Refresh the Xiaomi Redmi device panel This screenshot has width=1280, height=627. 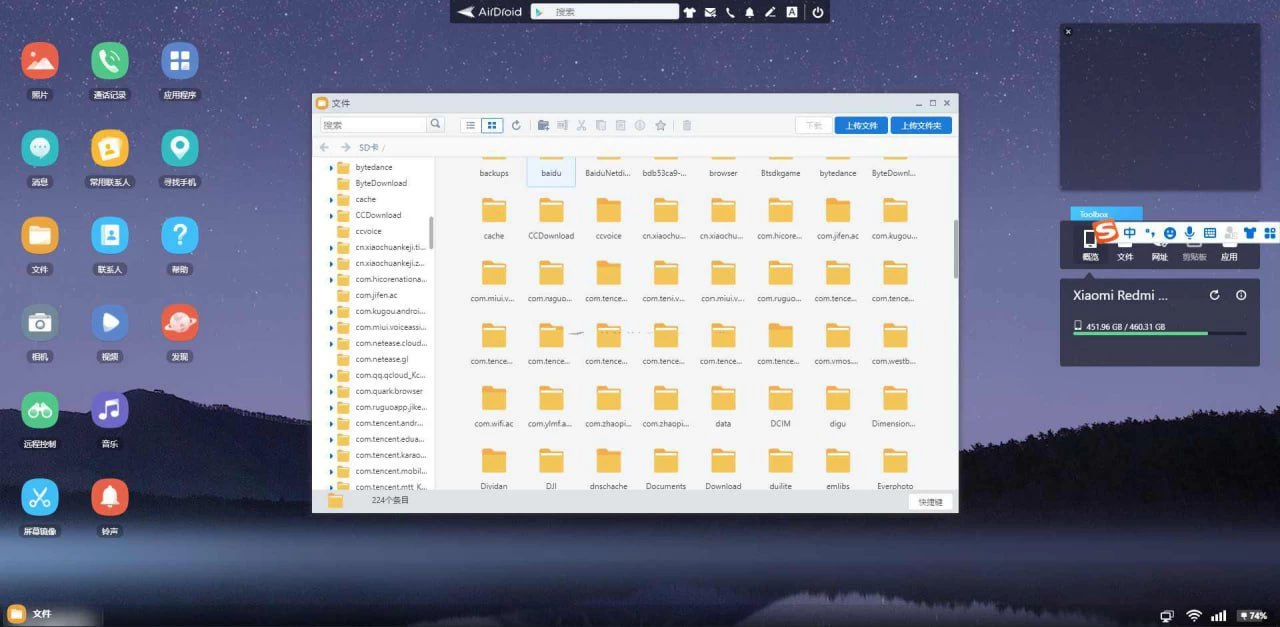pyautogui.click(x=1216, y=294)
